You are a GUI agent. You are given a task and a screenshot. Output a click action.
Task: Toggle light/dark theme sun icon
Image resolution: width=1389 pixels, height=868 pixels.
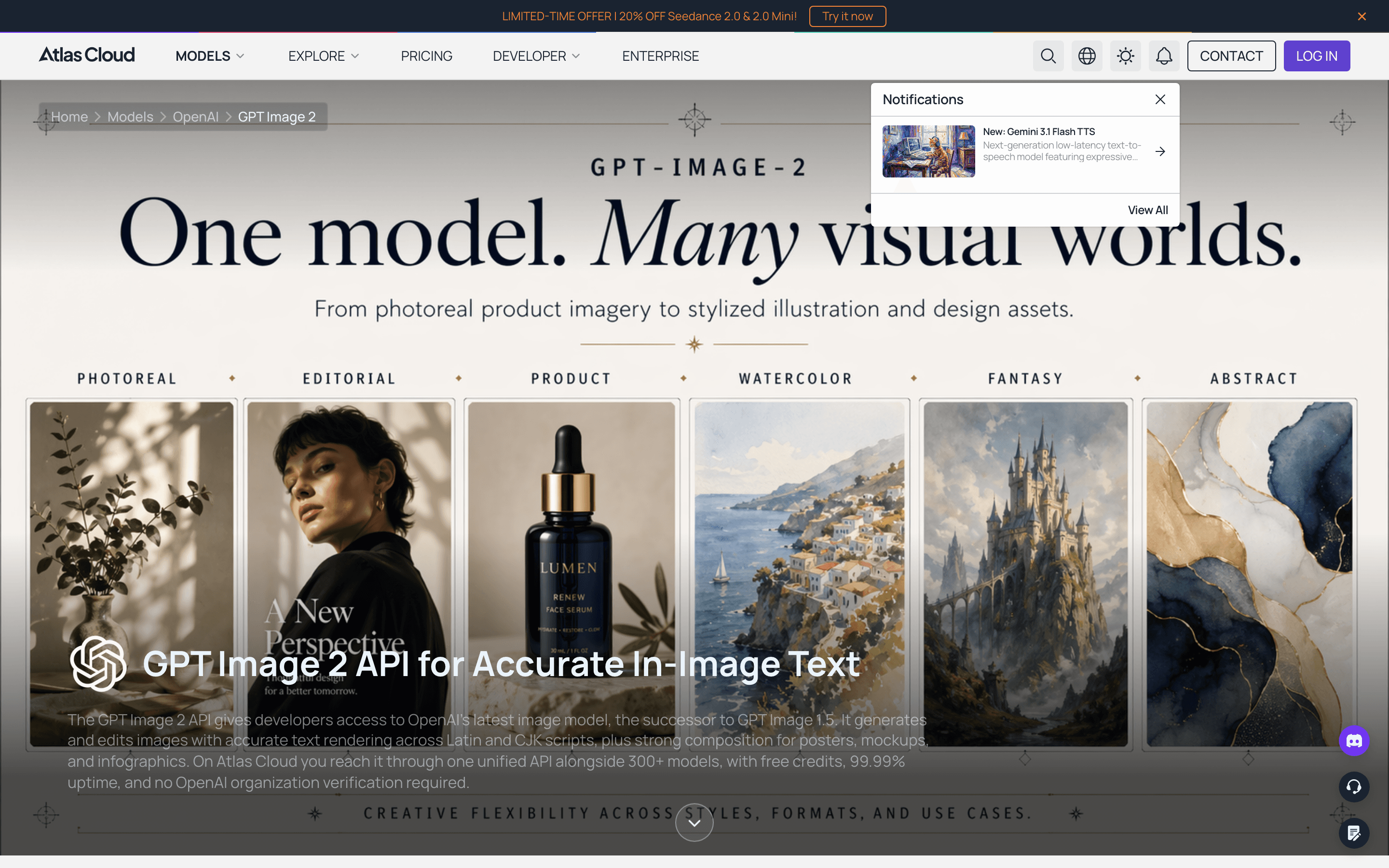pos(1125,55)
